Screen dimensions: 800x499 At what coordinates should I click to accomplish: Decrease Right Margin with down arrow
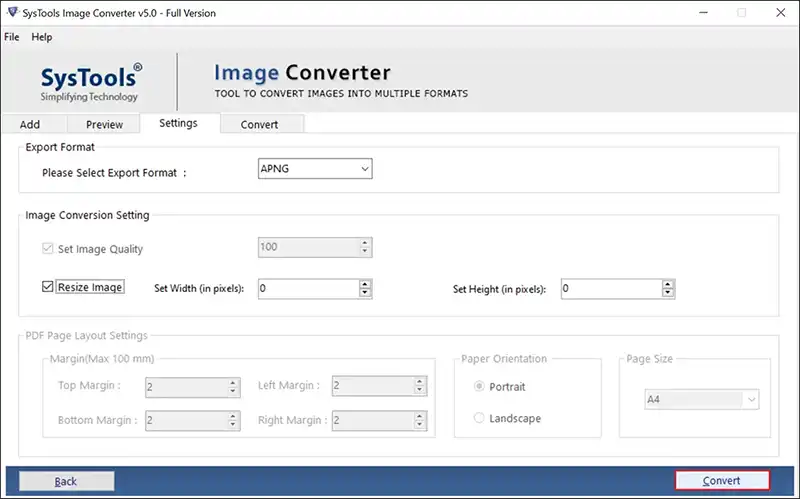[x=420, y=425]
